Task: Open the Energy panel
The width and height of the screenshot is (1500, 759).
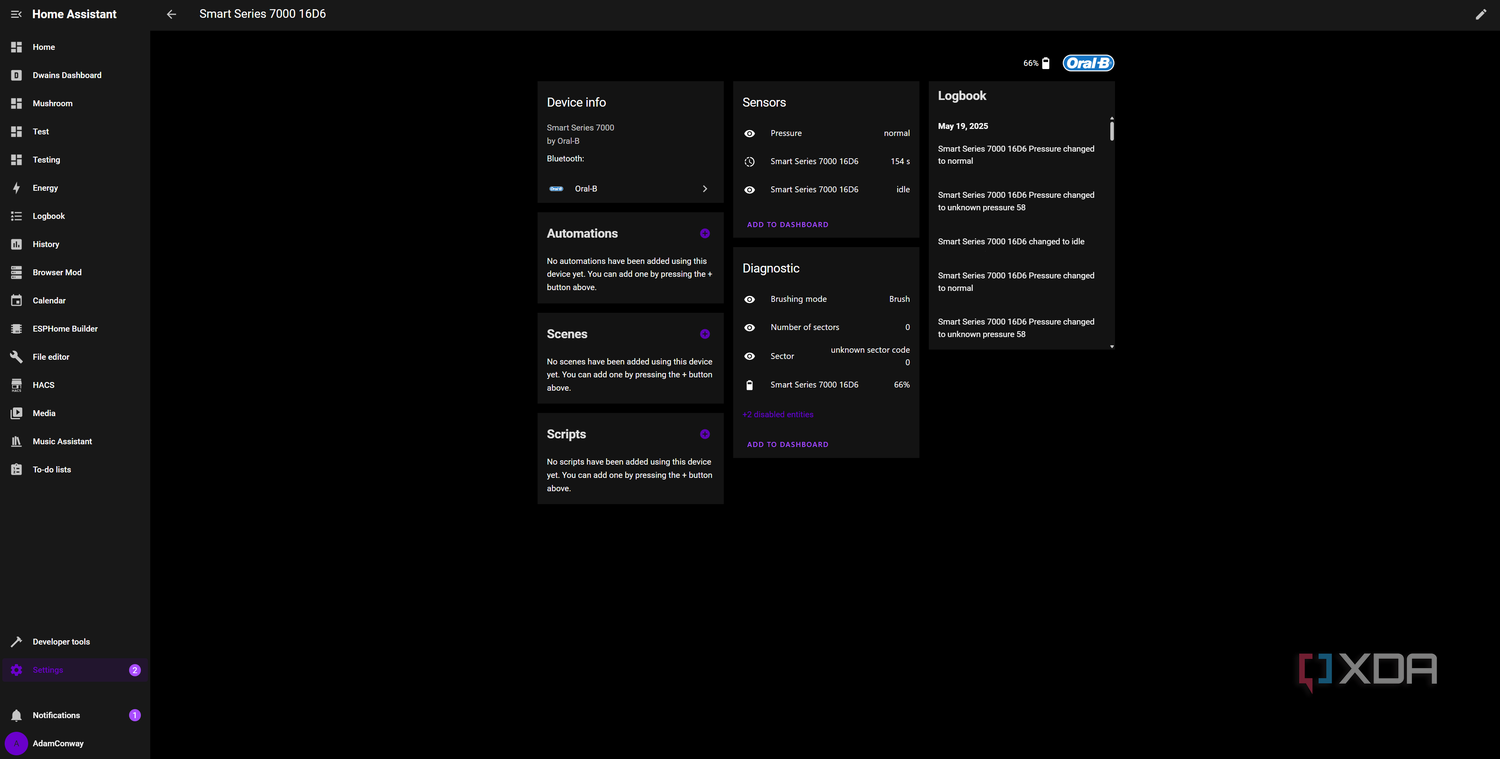Action: [75, 188]
